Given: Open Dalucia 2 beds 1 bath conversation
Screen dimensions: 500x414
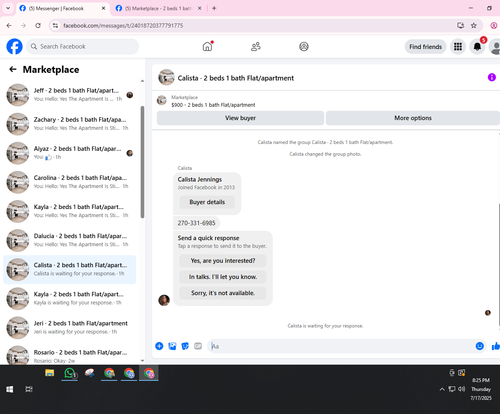Looking at the screenshot, I should (70, 240).
